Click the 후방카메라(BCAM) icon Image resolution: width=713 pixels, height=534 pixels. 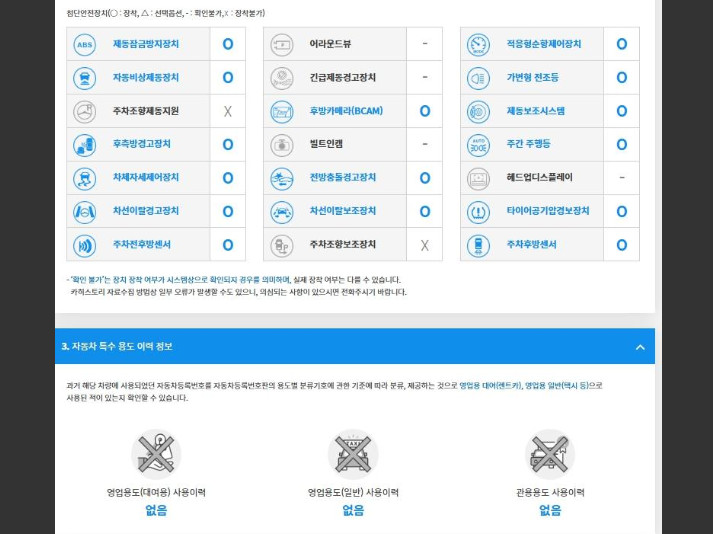click(x=281, y=111)
